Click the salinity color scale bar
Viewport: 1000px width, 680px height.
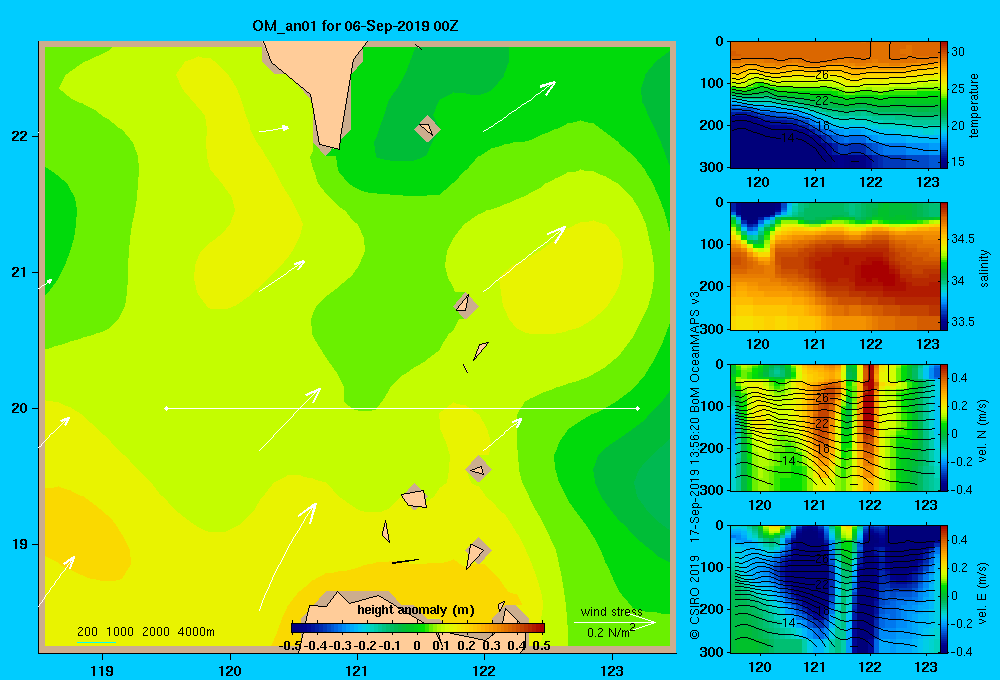(944, 266)
